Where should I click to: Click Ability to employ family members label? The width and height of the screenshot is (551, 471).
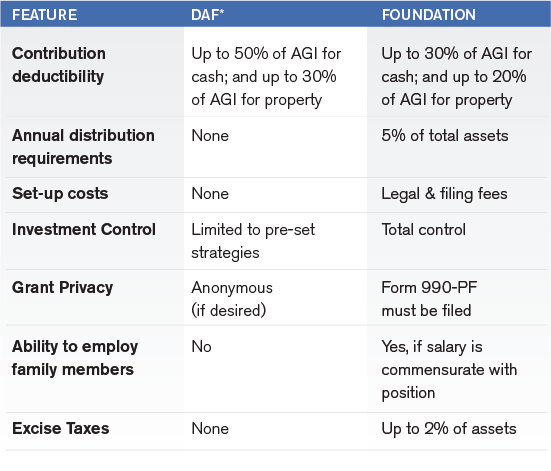pyautogui.click(x=75, y=358)
